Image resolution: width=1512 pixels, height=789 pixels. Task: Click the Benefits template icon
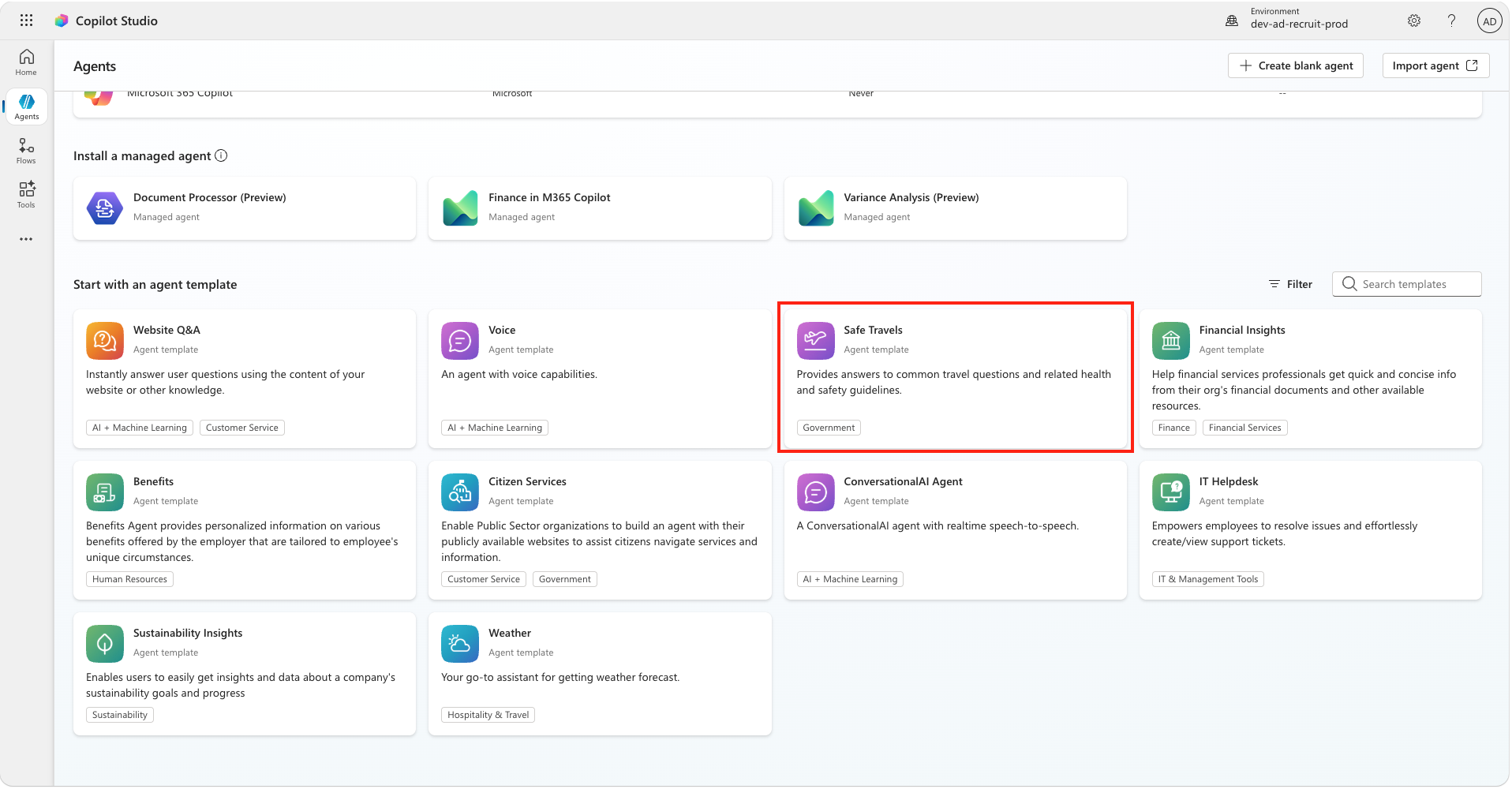(x=105, y=492)
